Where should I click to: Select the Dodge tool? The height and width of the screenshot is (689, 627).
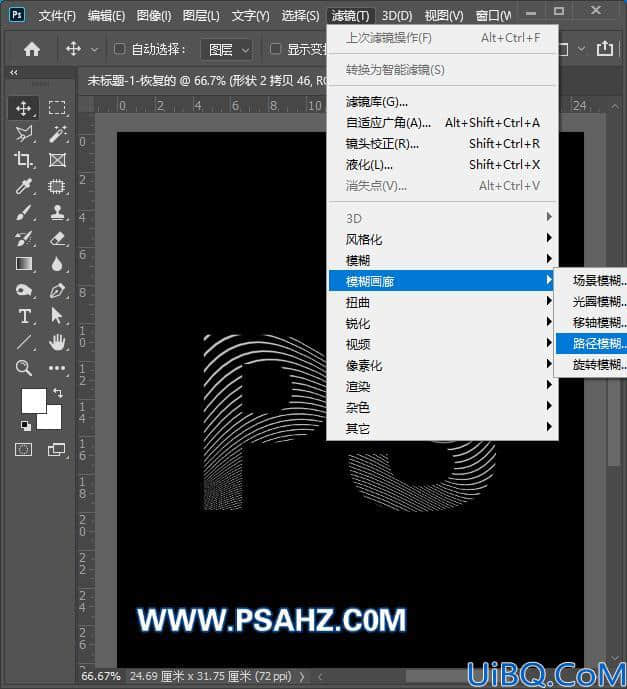pyautogui.click(x=24, y=290)
